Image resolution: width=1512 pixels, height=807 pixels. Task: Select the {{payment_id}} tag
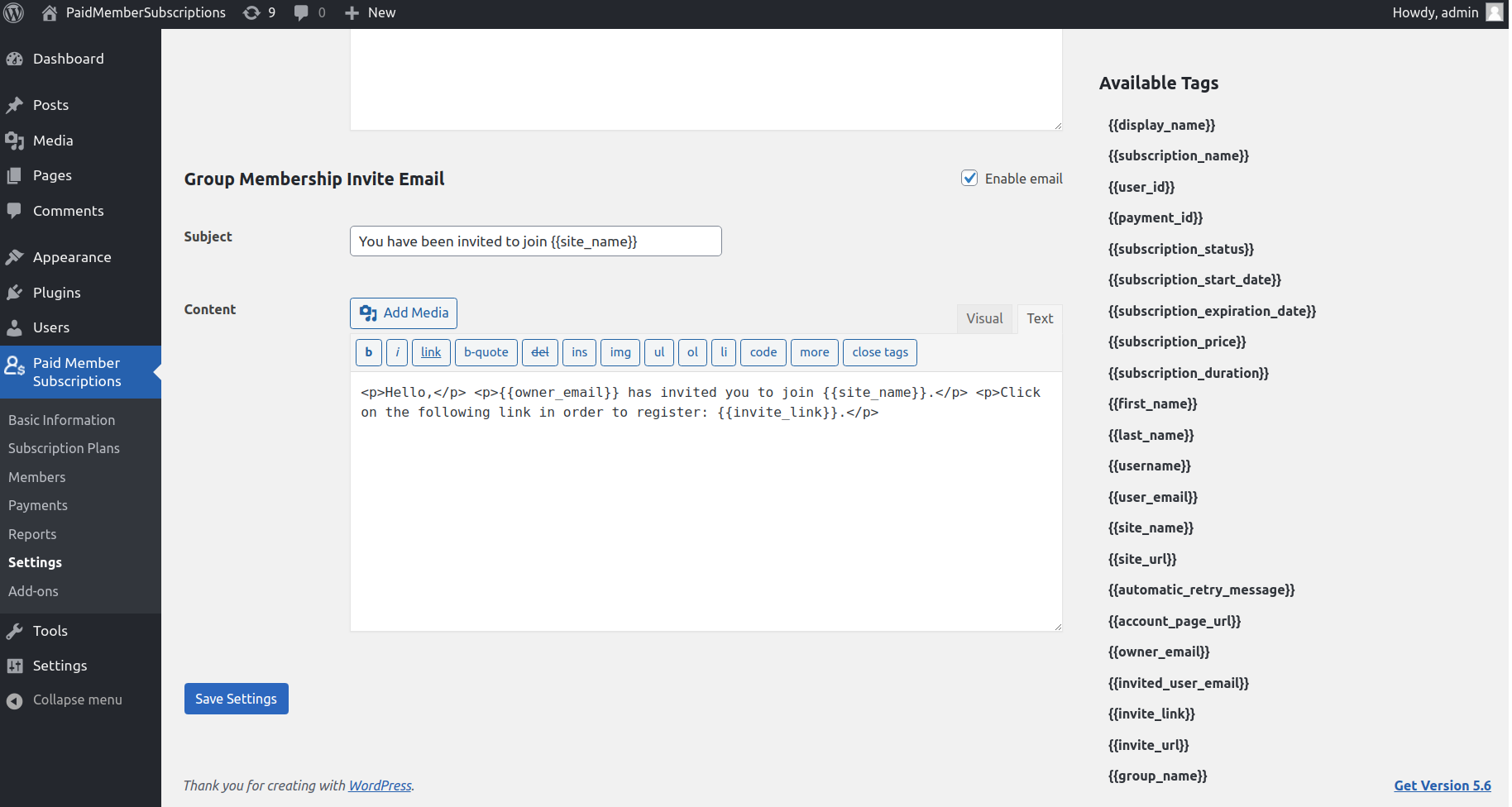click(x=1156, y=217)
